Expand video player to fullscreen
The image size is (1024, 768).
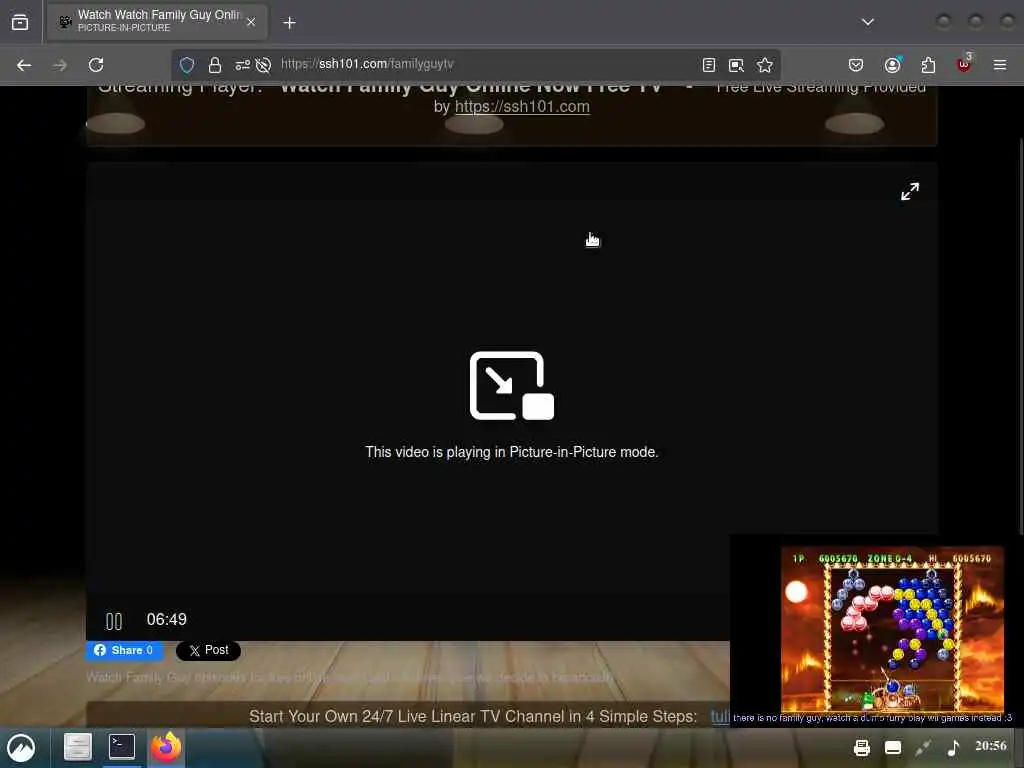(x=910, y=191)
